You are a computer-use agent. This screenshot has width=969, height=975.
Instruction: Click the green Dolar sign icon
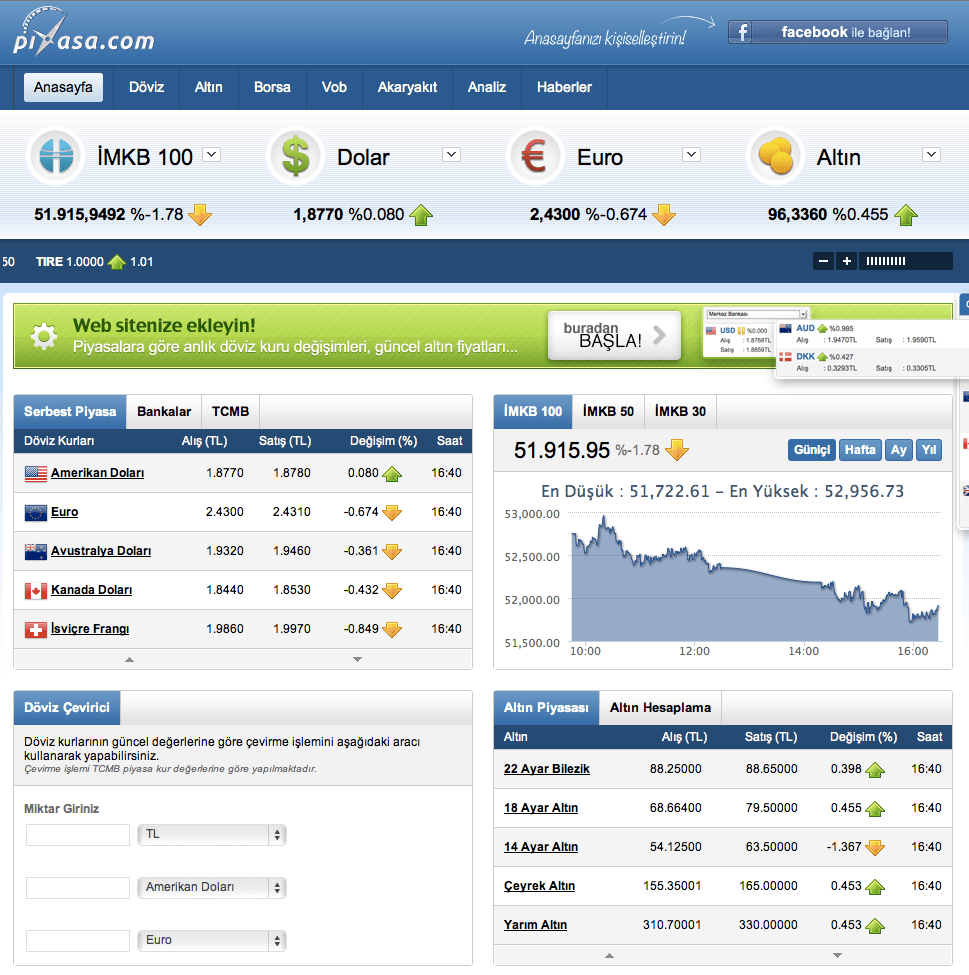point(295,157)
